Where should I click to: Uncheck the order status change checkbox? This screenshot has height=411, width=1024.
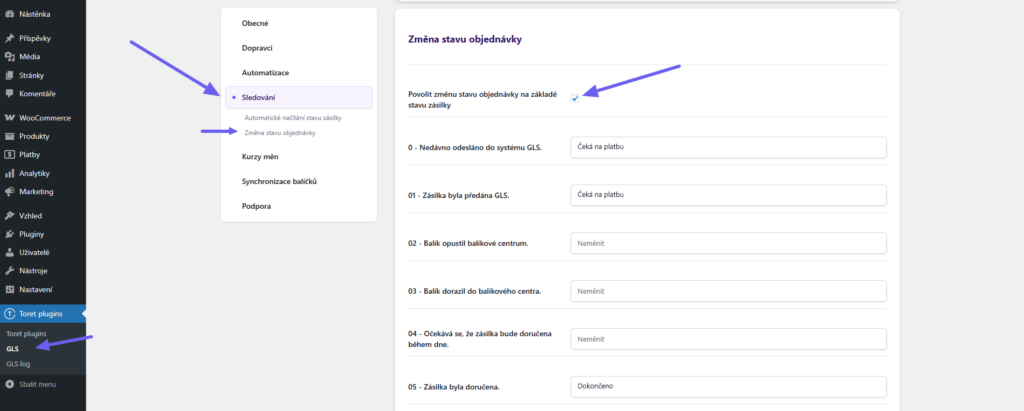(x=575, y=98)
